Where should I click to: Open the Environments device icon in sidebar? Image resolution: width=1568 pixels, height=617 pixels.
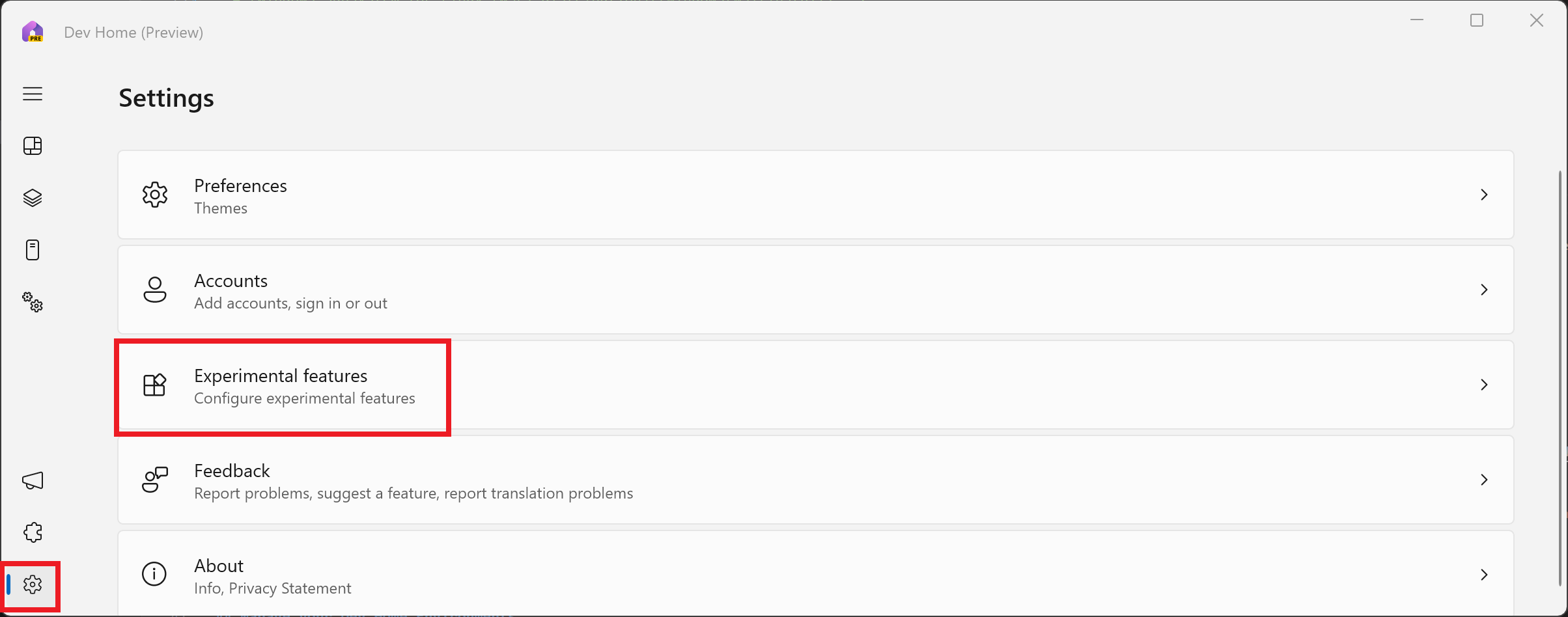pyautogui.click(x=33, y=250)
